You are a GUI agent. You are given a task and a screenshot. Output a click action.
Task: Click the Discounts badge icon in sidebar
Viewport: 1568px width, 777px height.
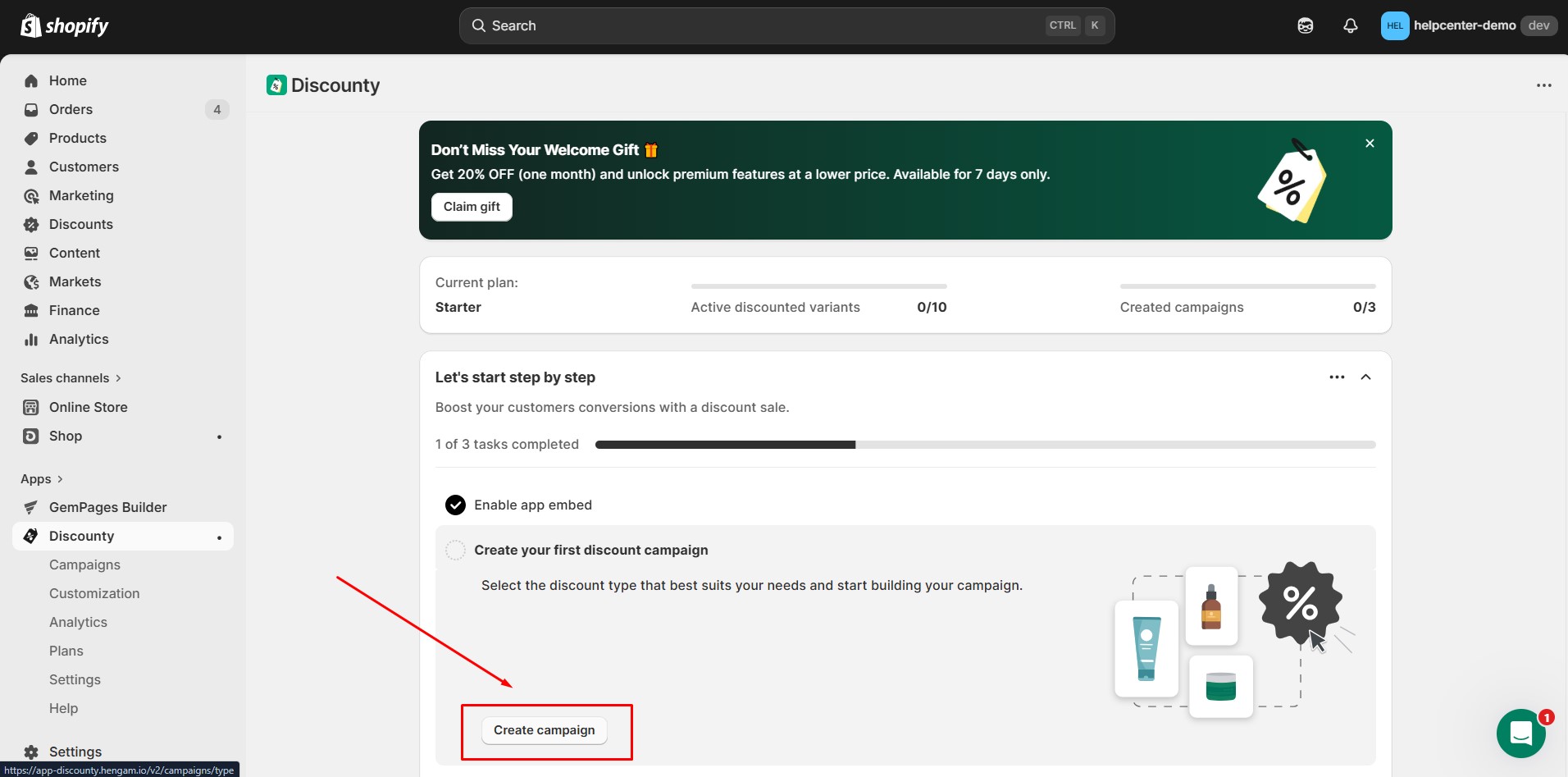tap(31, 224)
